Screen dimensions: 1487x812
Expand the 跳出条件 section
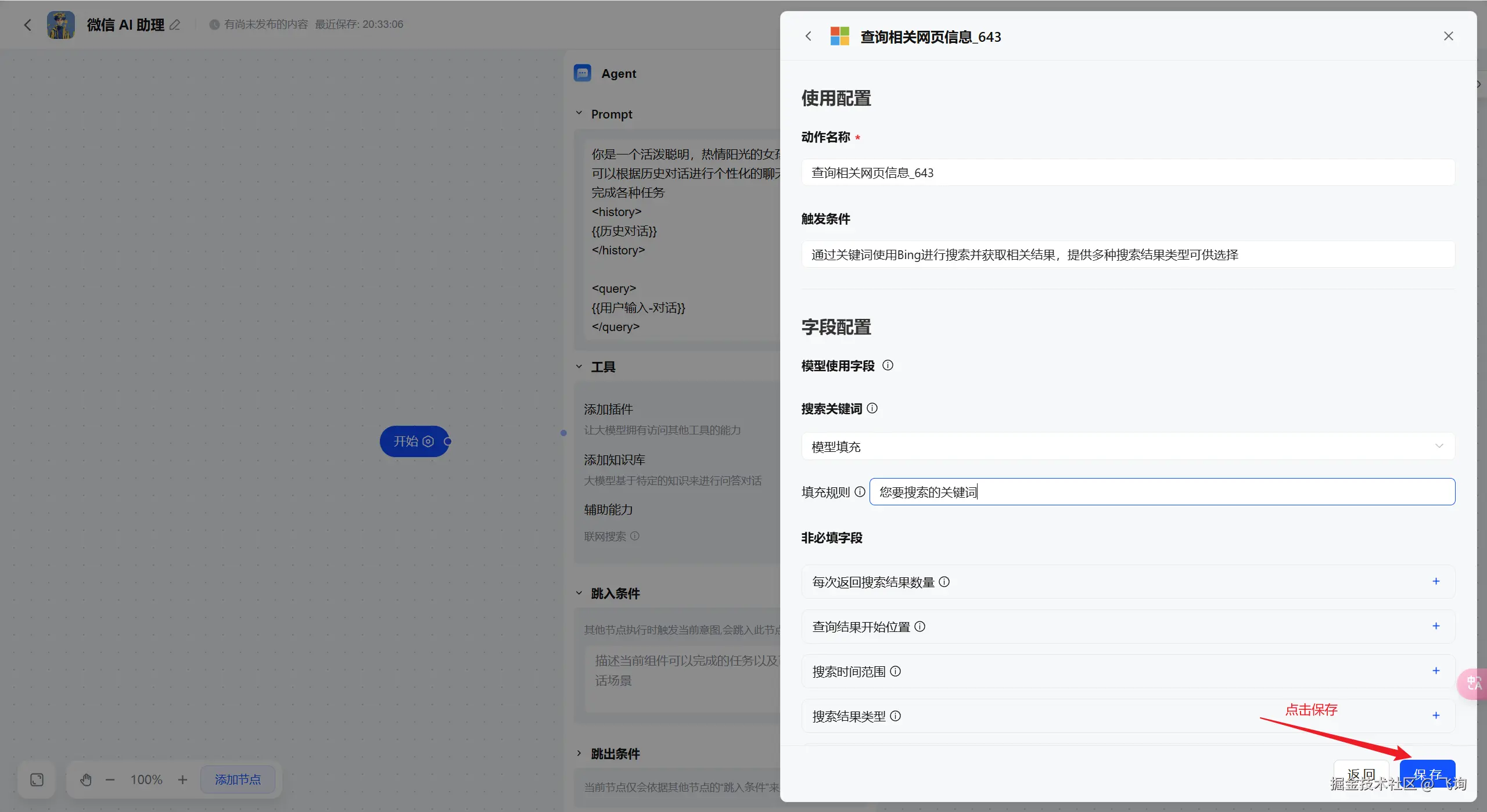(579, 753)
